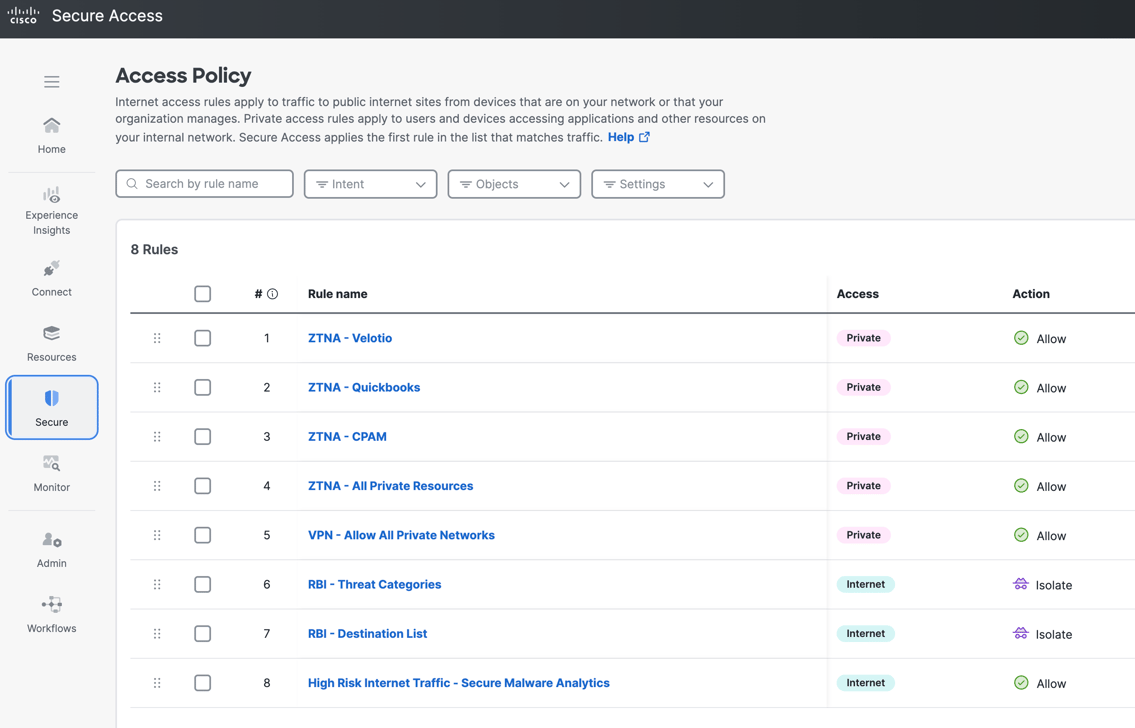Click Internet badge for High Risk Internet Traffic
This screenshot has height=728, width=1135.
point(866,682)
